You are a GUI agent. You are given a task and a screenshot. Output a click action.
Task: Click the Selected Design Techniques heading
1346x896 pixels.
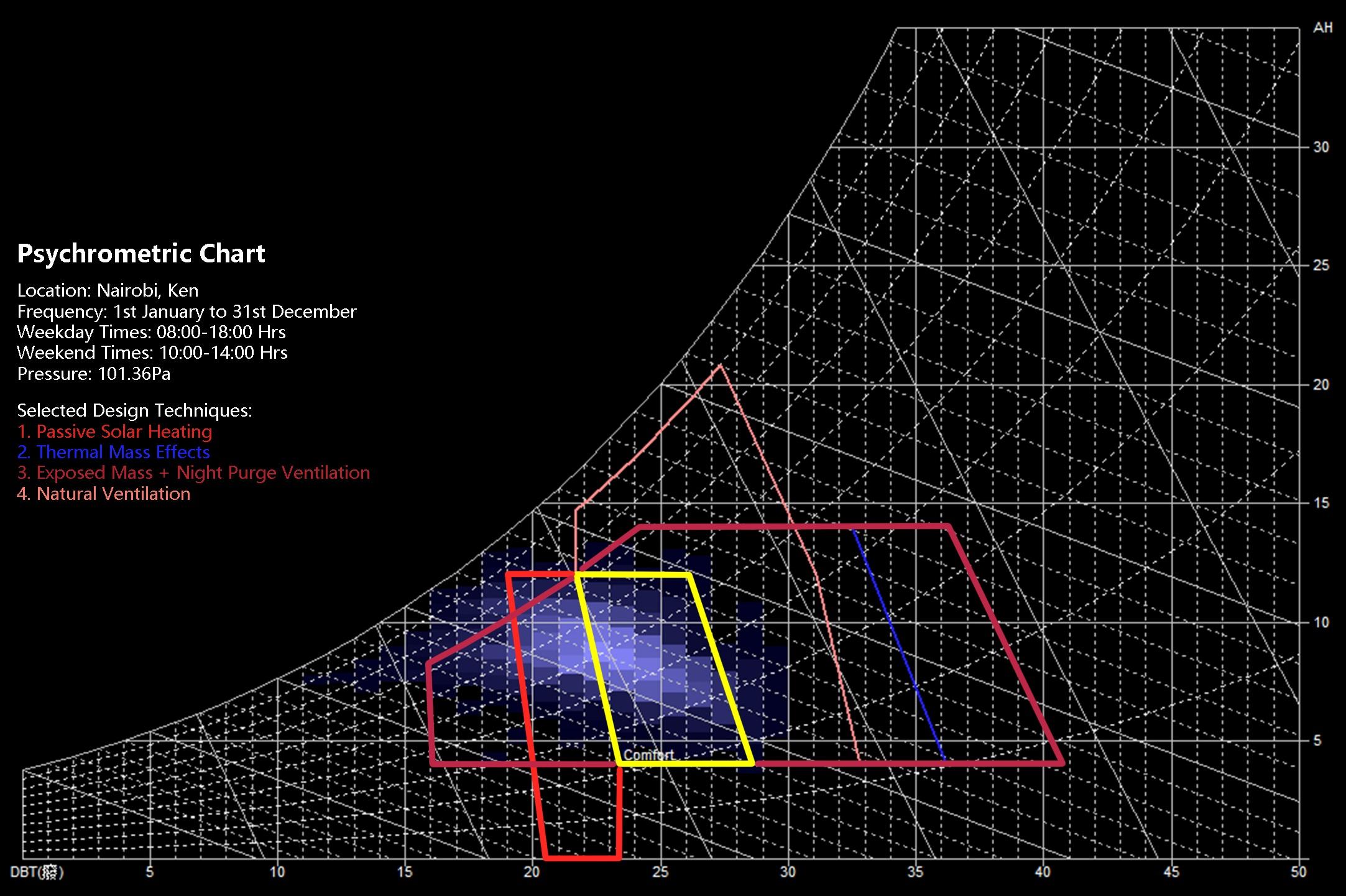(134, 410)
